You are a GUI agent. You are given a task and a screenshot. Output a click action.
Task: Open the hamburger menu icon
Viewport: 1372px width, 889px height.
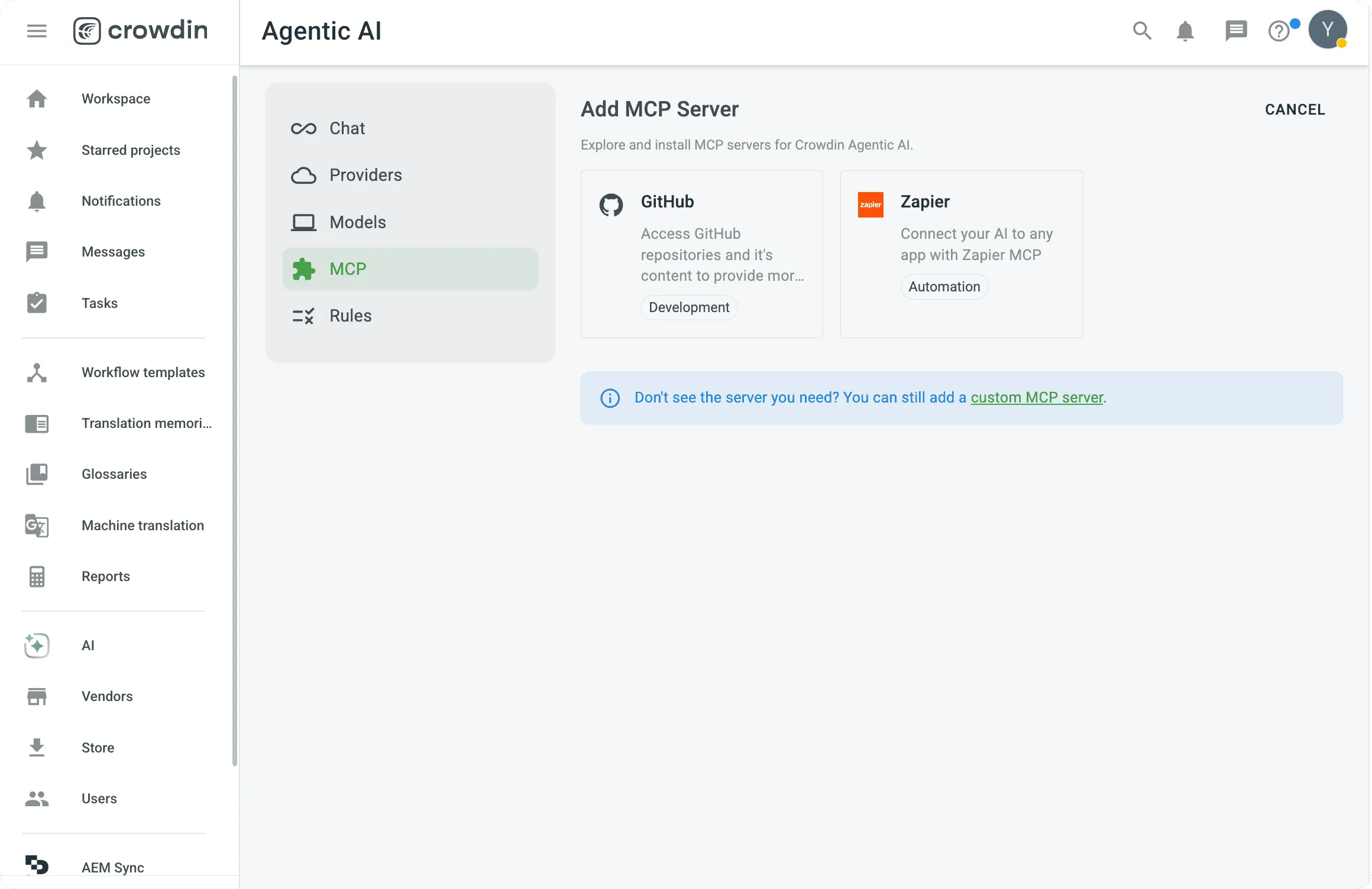[37, 31]
